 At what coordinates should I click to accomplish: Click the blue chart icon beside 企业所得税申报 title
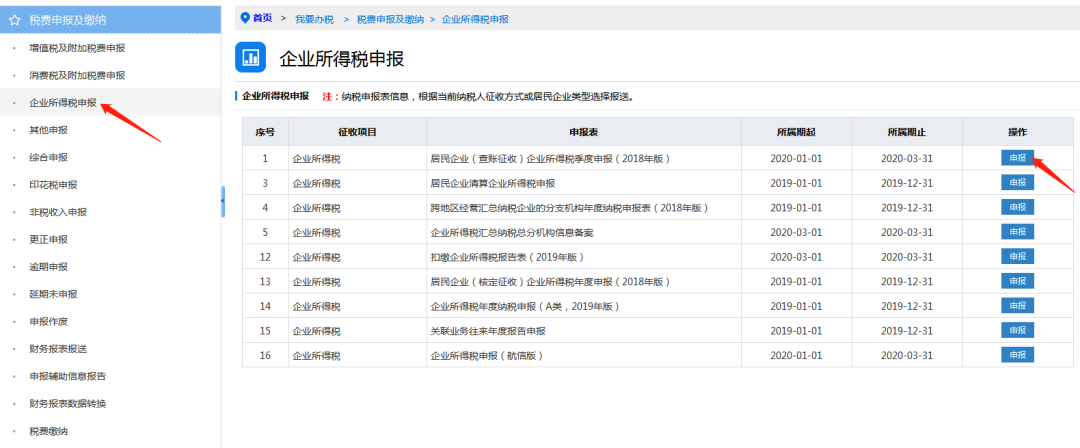point(250,58)
